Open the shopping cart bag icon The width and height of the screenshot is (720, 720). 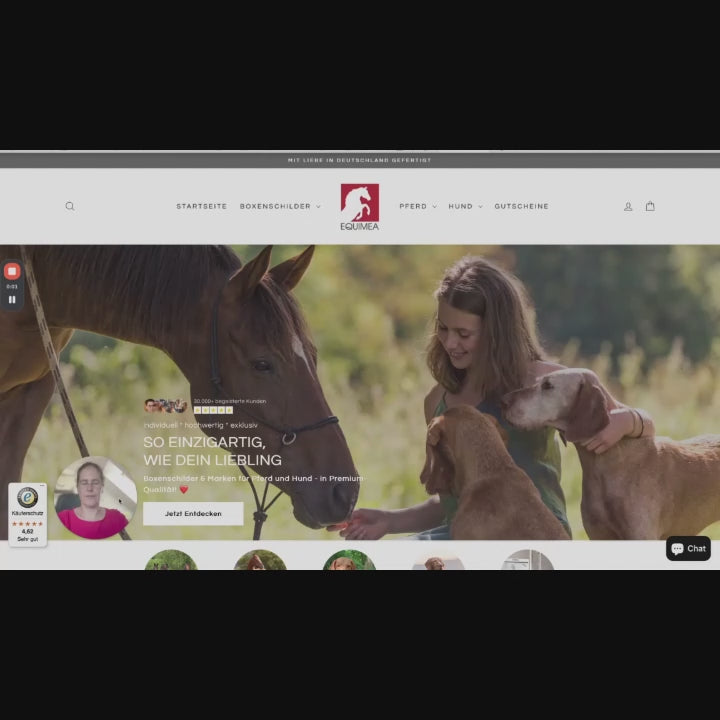[650, 206]
